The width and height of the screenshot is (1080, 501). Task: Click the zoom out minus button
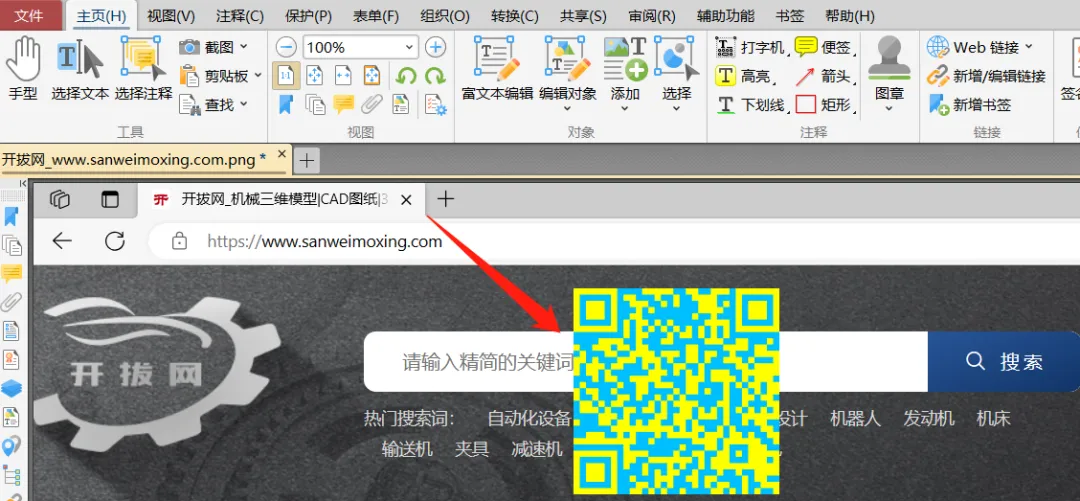287,48
